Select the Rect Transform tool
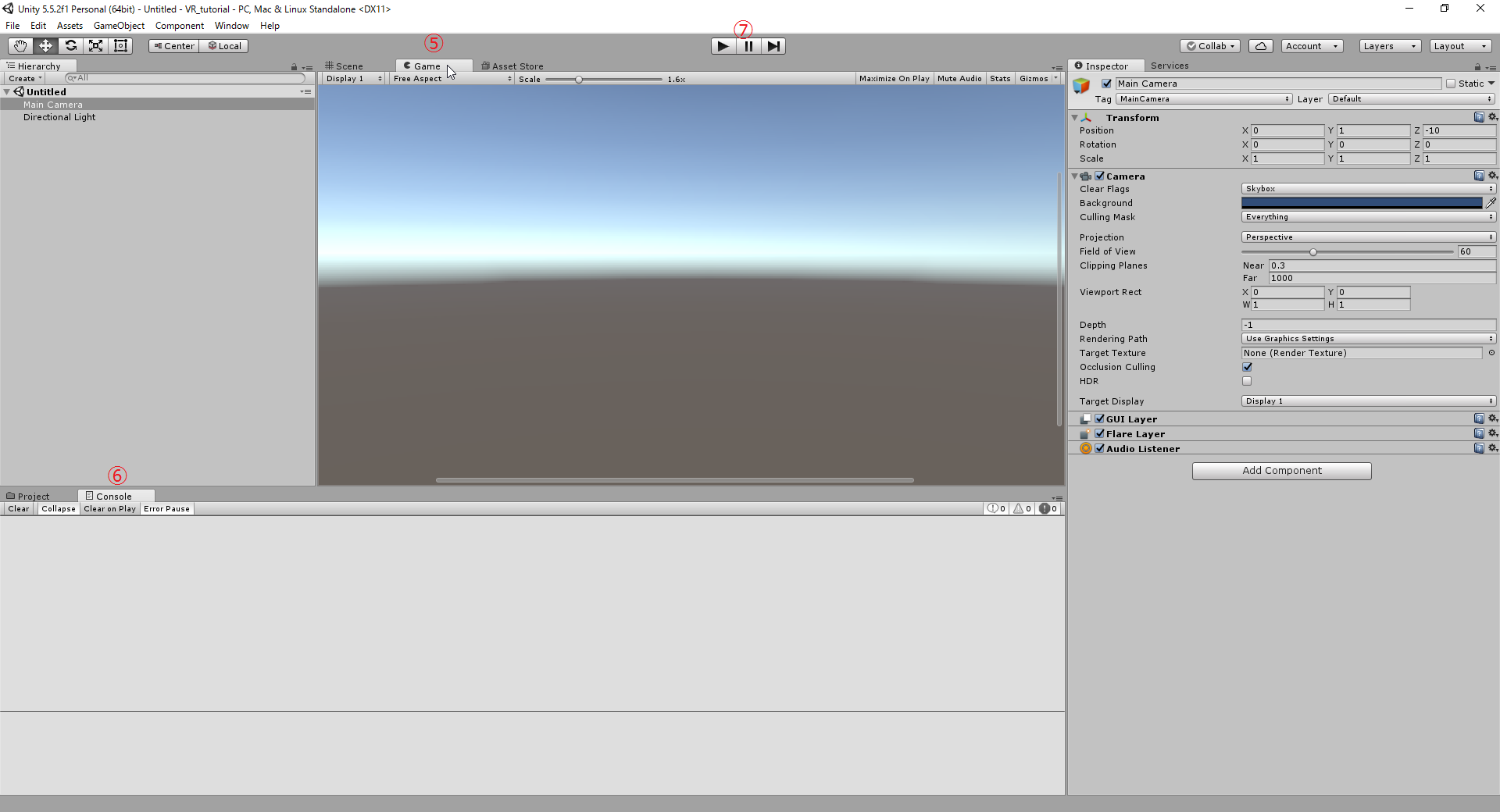 coord(120,46)
